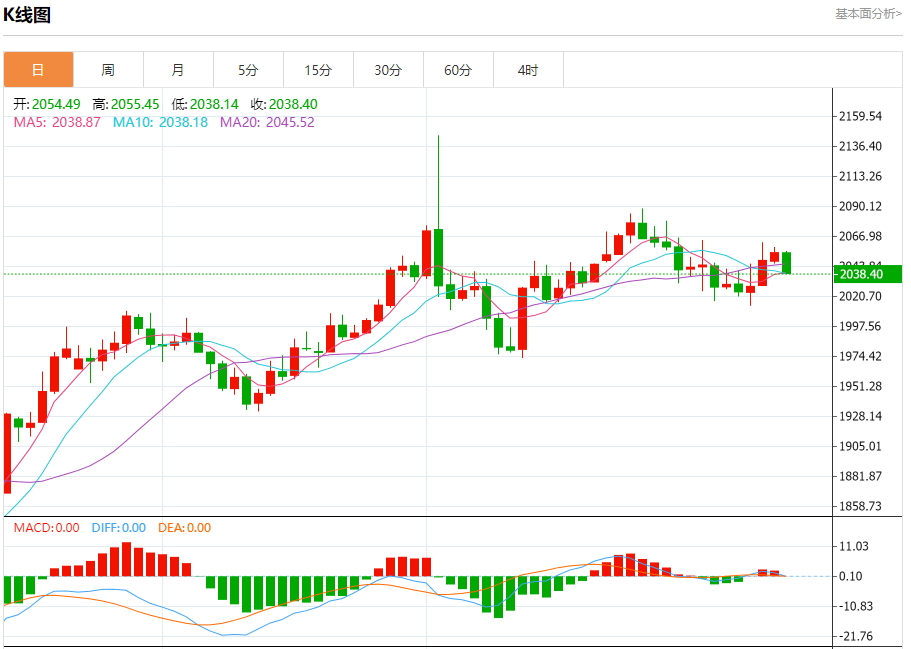Click the K线图 heading
The width and height of the screenshot is (911, 649).
(x=27, y=15)
